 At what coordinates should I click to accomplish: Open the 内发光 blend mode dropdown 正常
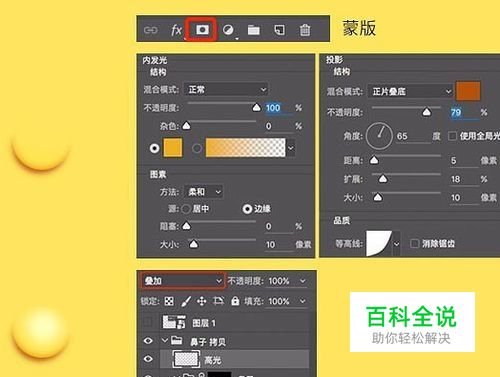pyautogui.click(x=226, y=90)
